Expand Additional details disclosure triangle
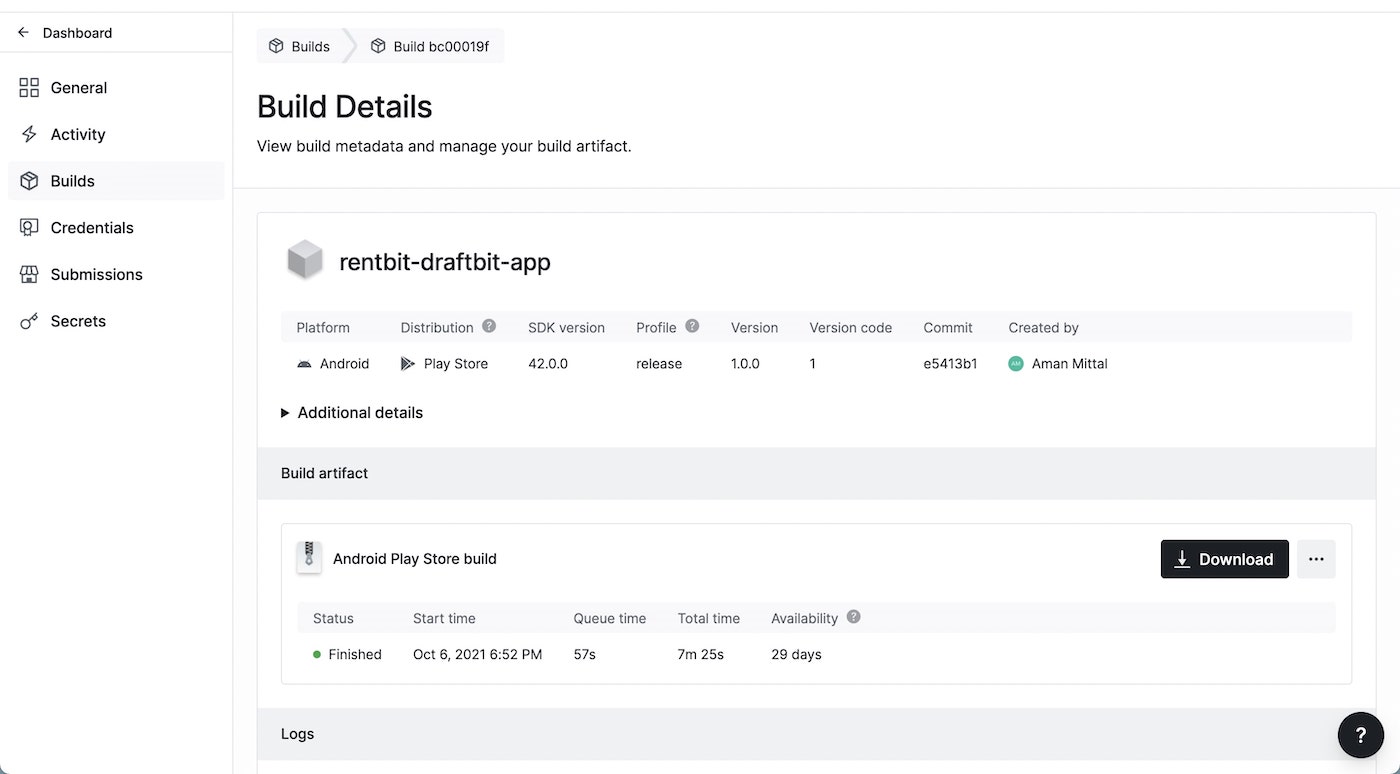The image size is (1400, 774). [x=285, y=413]
